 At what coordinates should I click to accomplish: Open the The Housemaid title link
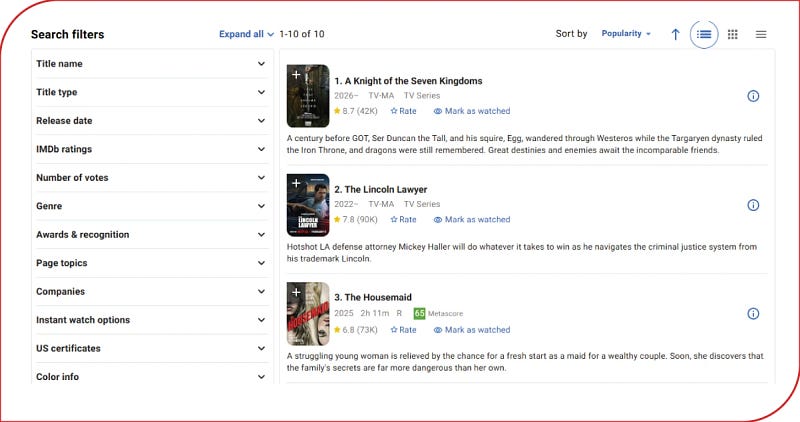click(x=373, y=297)
